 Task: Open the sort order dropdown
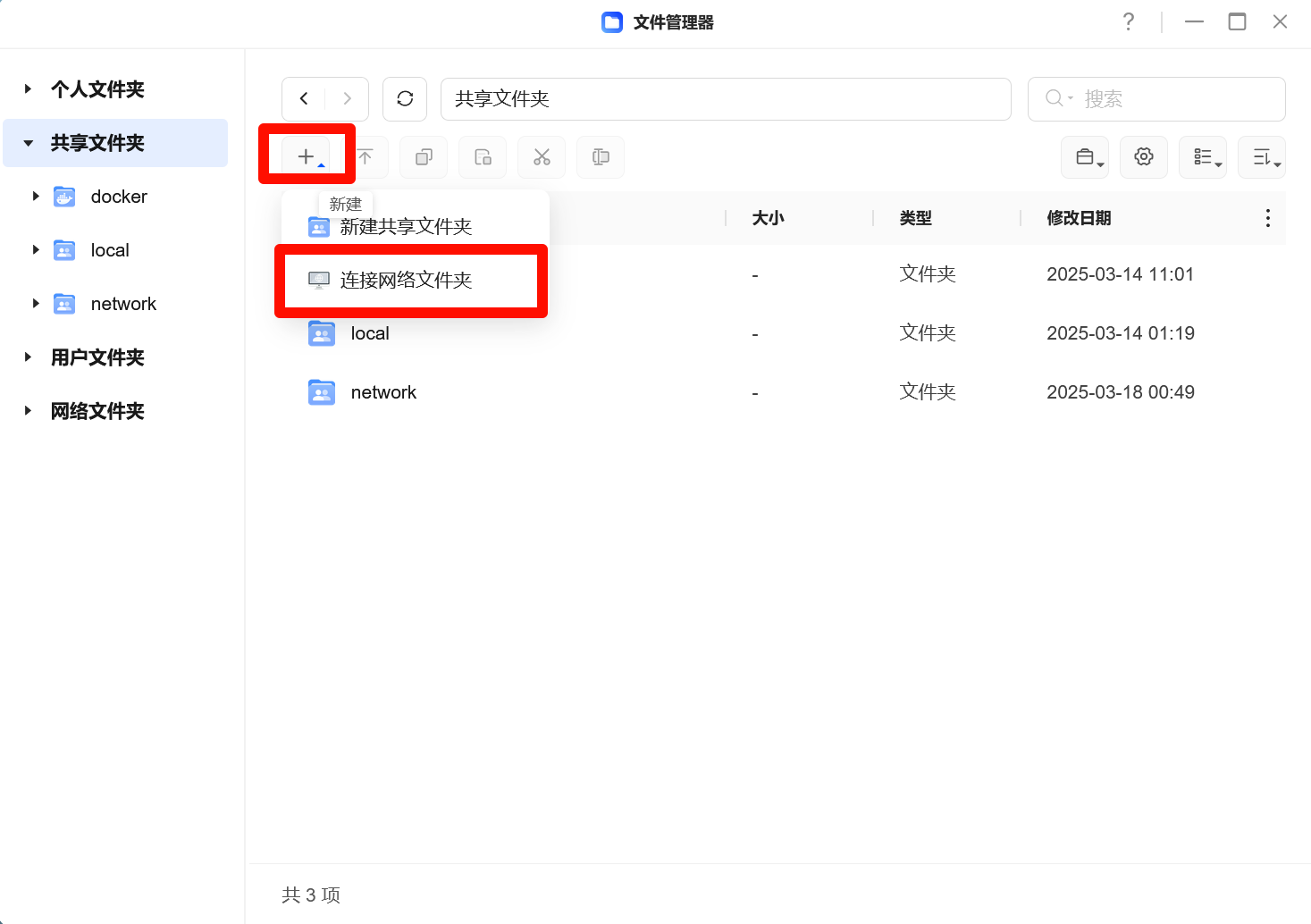pyautogui.click(x=1262, y=157)
